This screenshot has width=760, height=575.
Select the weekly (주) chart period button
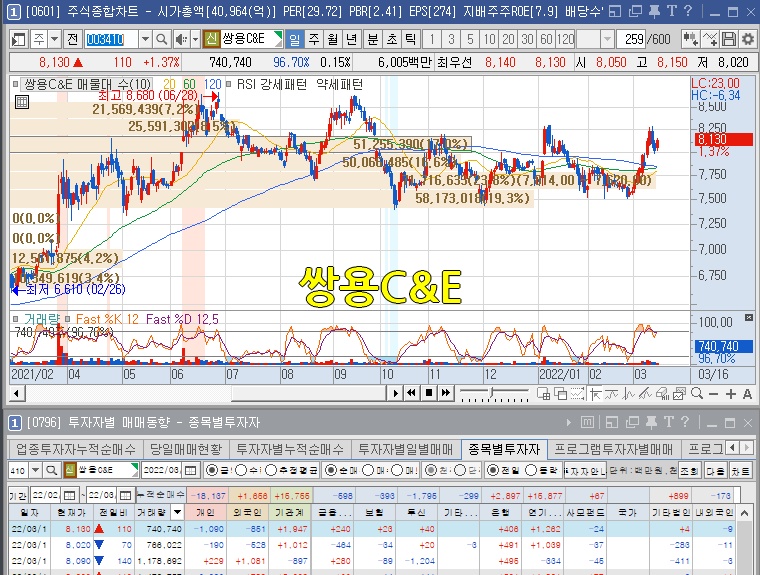click(314, 39)
